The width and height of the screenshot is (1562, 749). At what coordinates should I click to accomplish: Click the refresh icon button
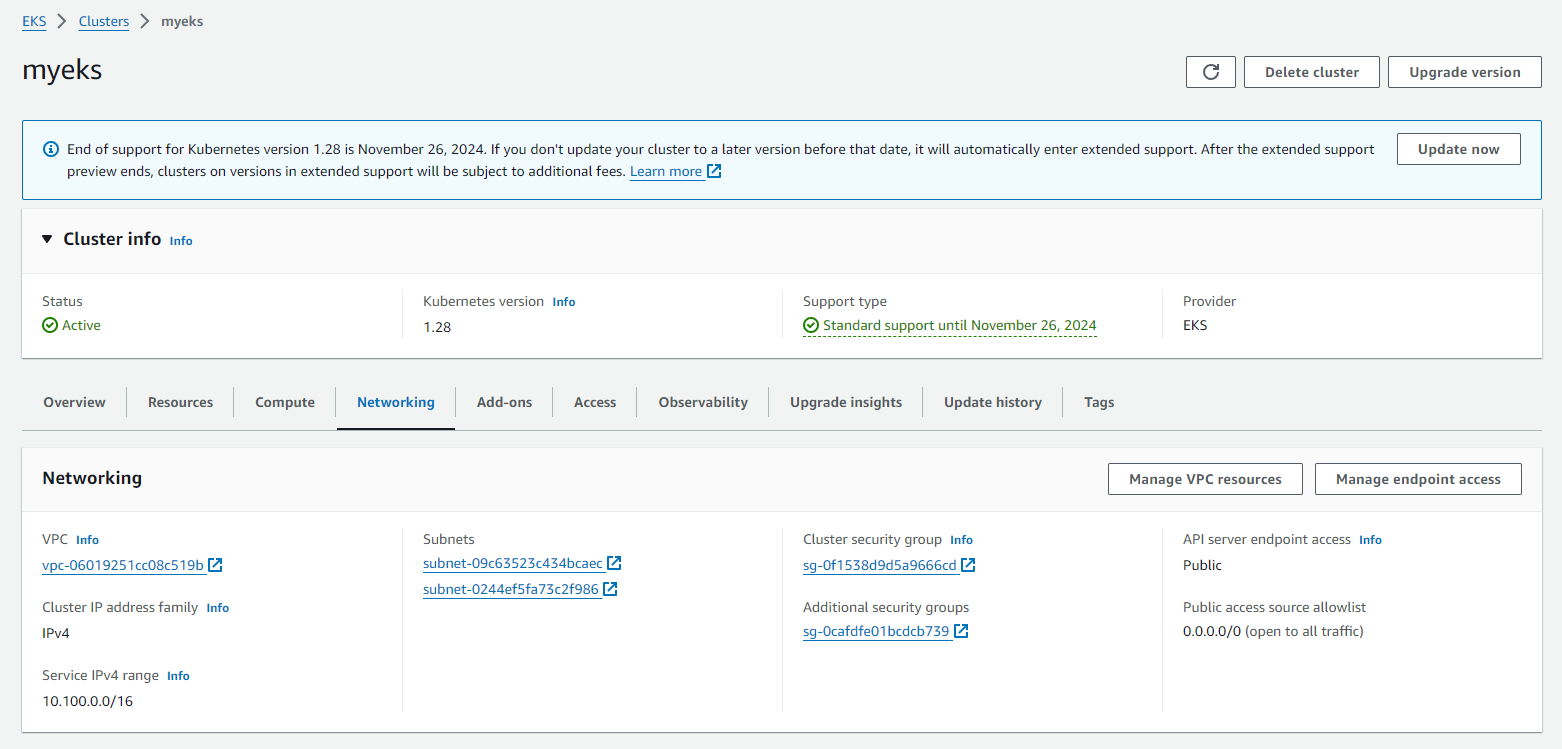point(1211,72)
